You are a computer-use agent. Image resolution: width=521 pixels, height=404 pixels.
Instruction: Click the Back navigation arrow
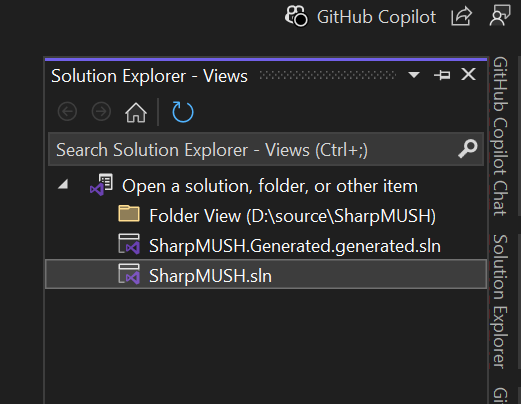click(67, 112)
